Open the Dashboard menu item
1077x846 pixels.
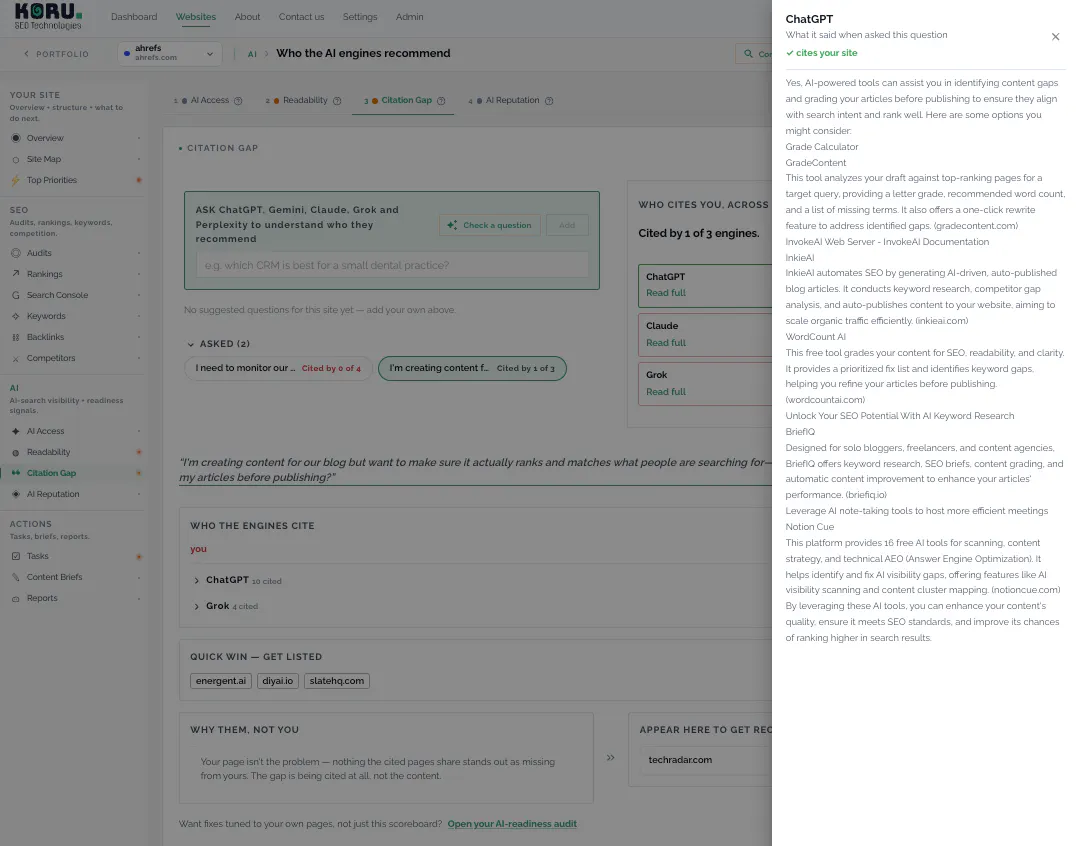[134, 16]
